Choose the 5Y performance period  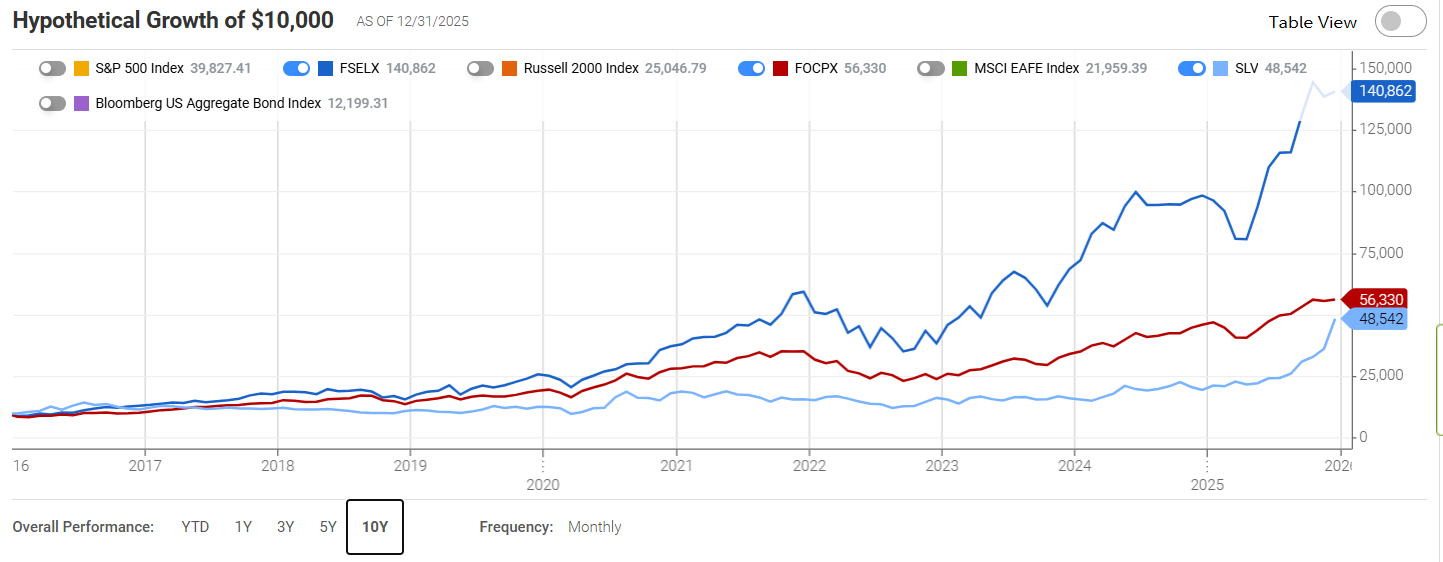pyautogui.click(x=328, y=527)
